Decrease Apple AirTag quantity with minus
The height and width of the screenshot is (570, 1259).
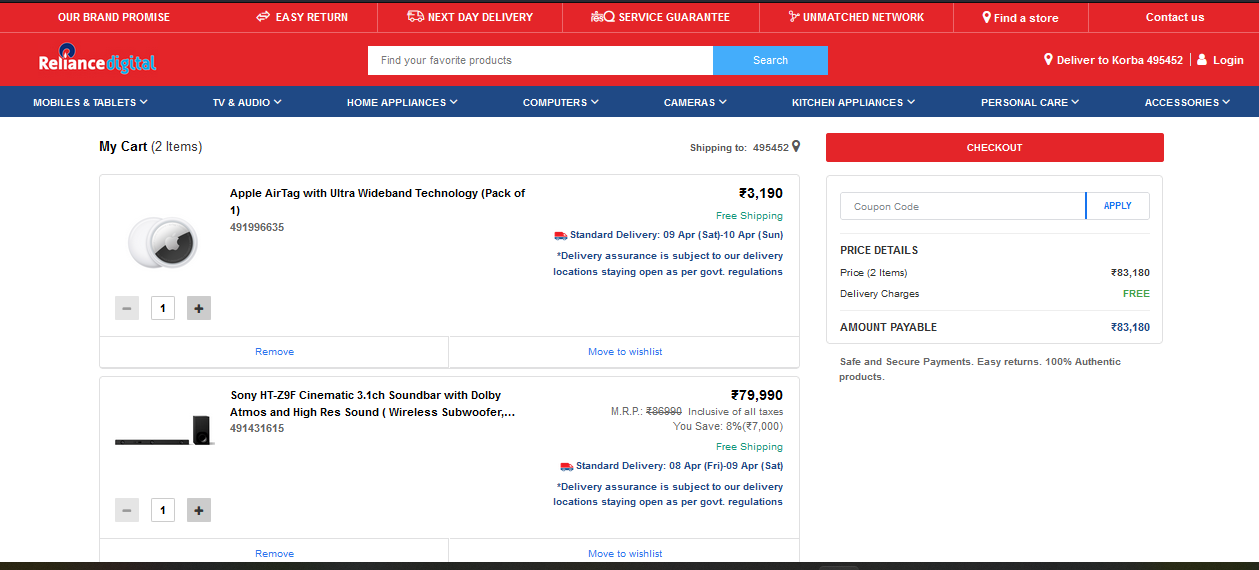[127, 308]
